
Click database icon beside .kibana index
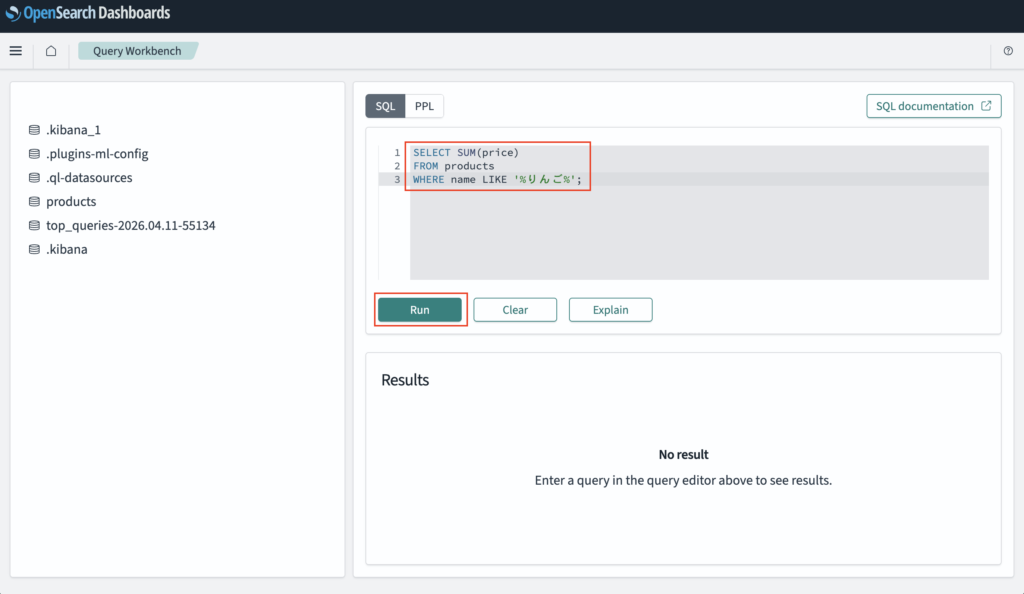point(34,250)
